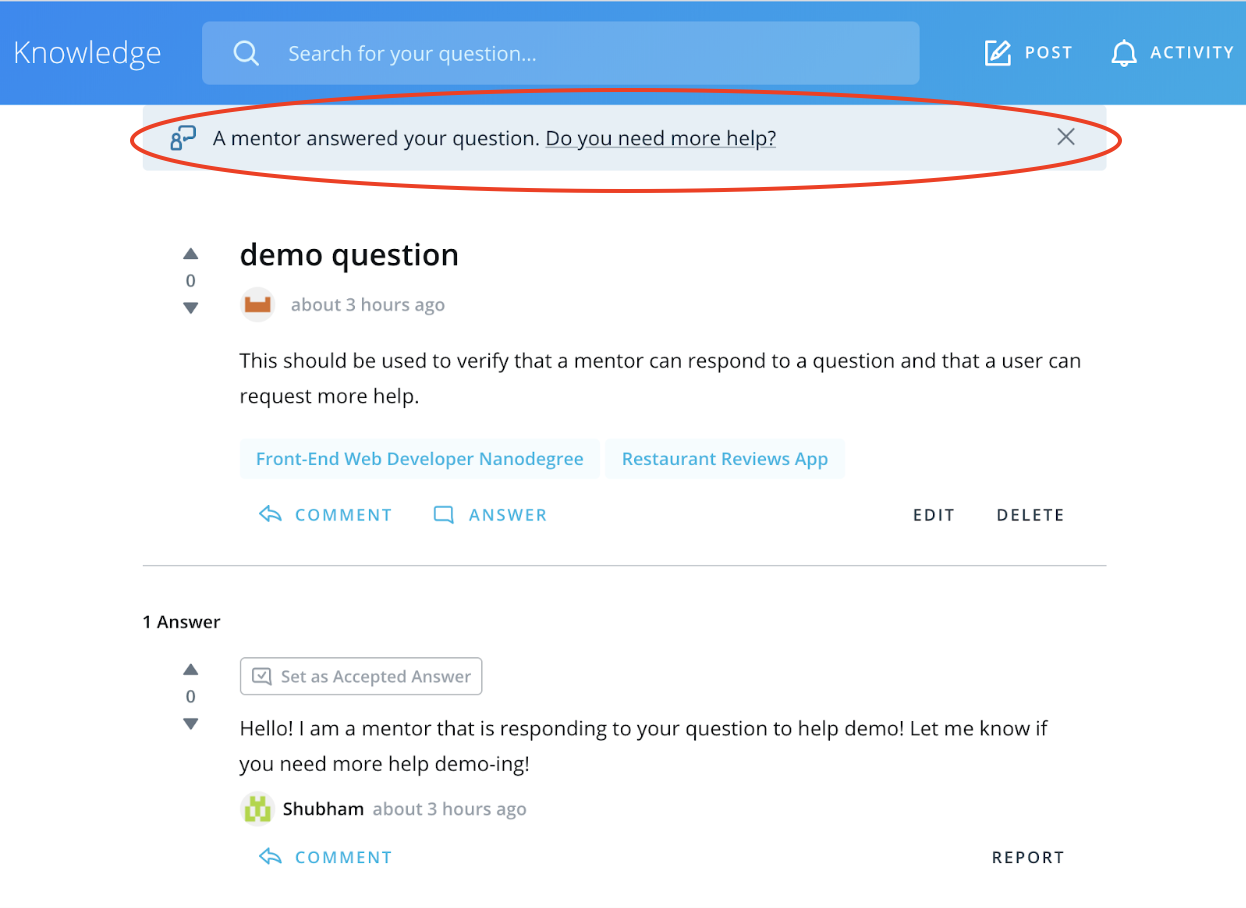Upvote the demo question
Viewport: 1246px width, 908px height.
click(x=191, y=254)
